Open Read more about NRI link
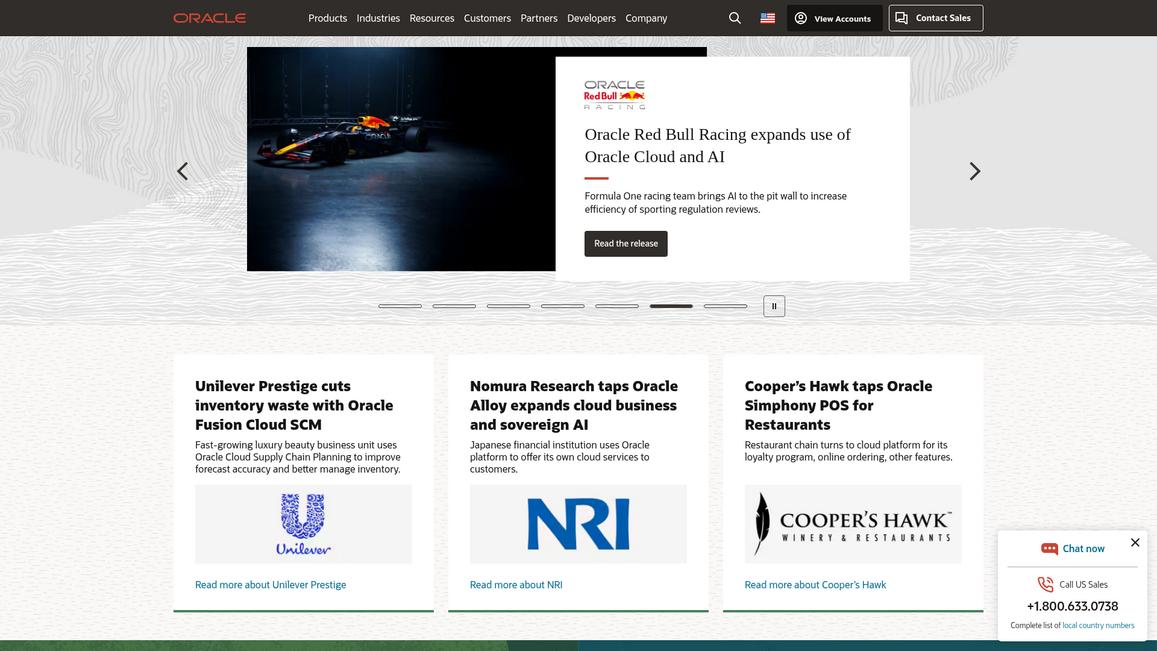1157x651 pixels. [x=516, y=585]
